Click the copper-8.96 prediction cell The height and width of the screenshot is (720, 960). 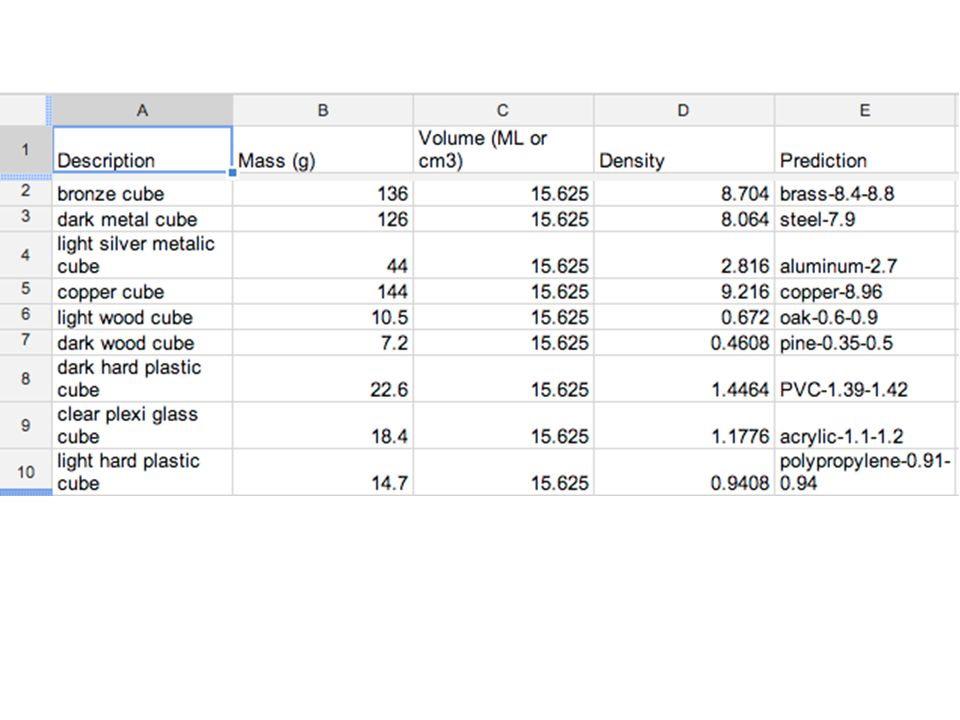tap(864, 291)
